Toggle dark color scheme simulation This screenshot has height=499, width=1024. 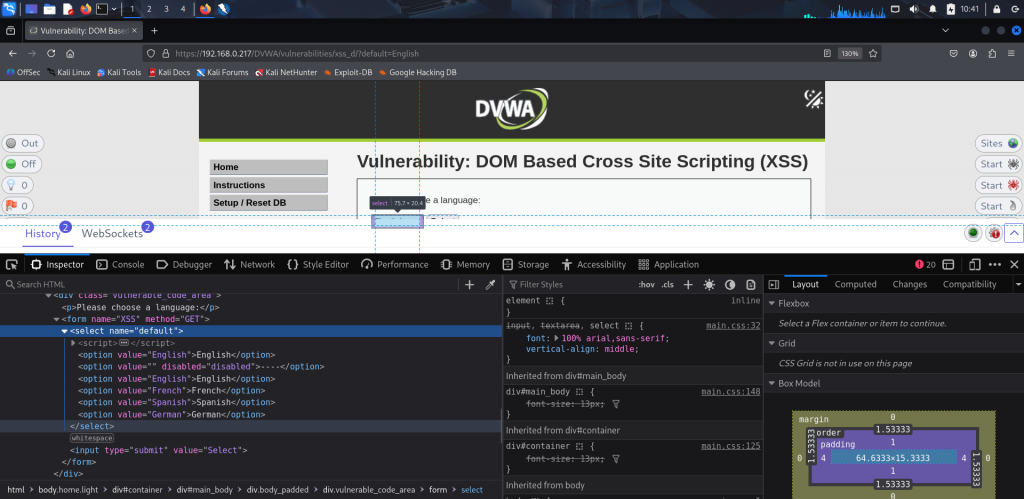[x=730, y=284]
